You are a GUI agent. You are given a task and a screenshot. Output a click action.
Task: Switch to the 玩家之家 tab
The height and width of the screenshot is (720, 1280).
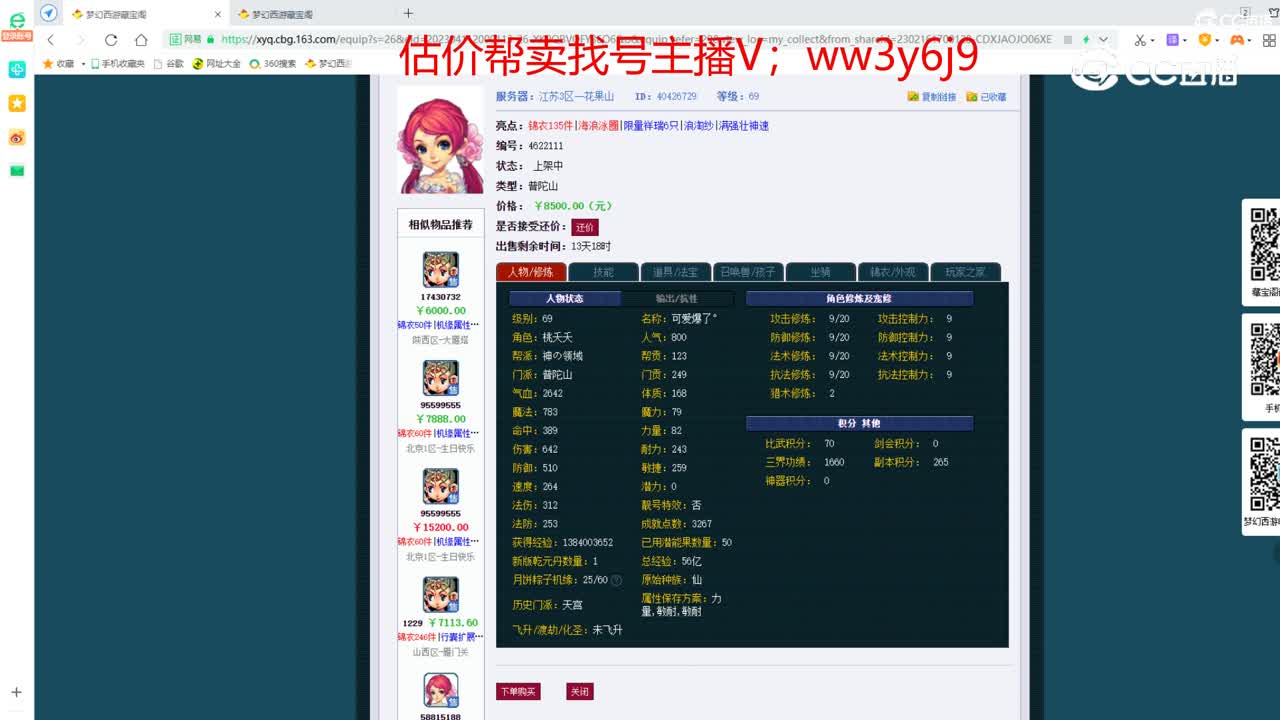coord(966,272)
